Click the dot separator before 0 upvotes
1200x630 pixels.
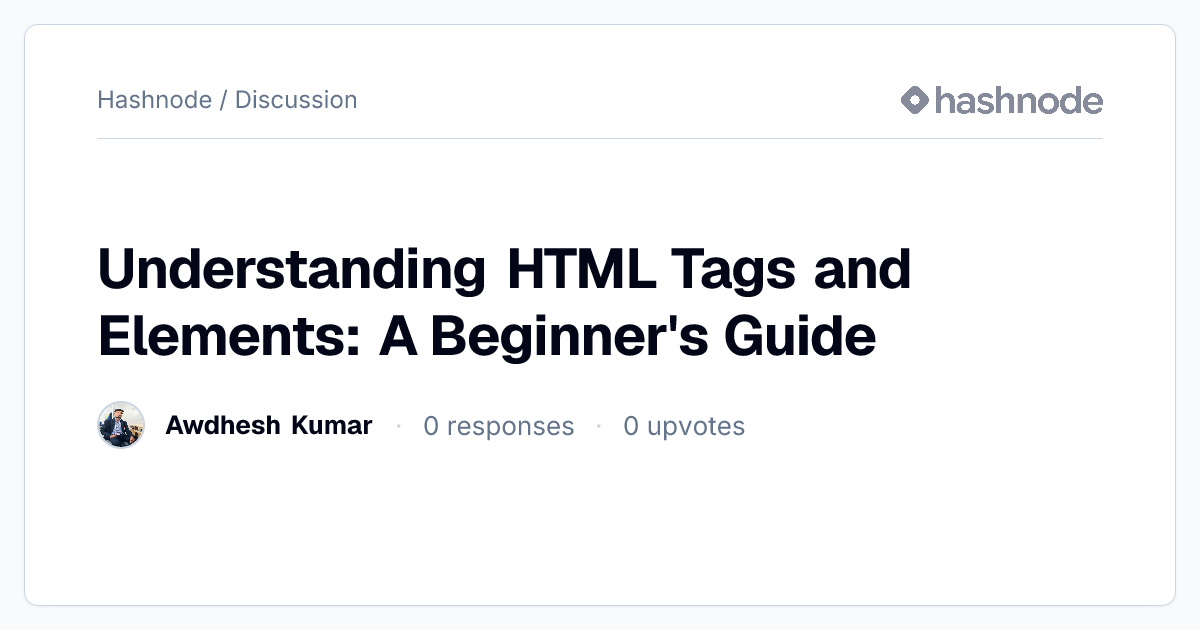click(598, 426)
